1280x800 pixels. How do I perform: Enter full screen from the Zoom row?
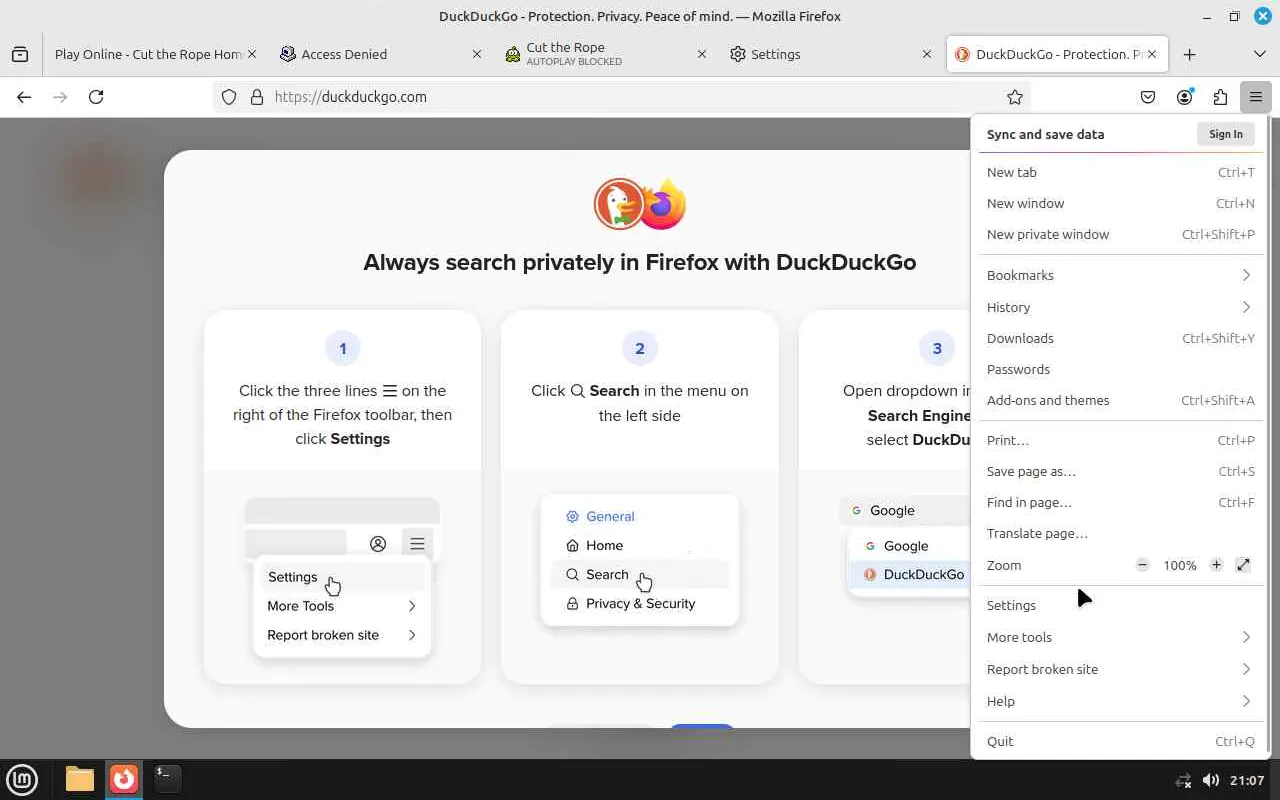1243,565
